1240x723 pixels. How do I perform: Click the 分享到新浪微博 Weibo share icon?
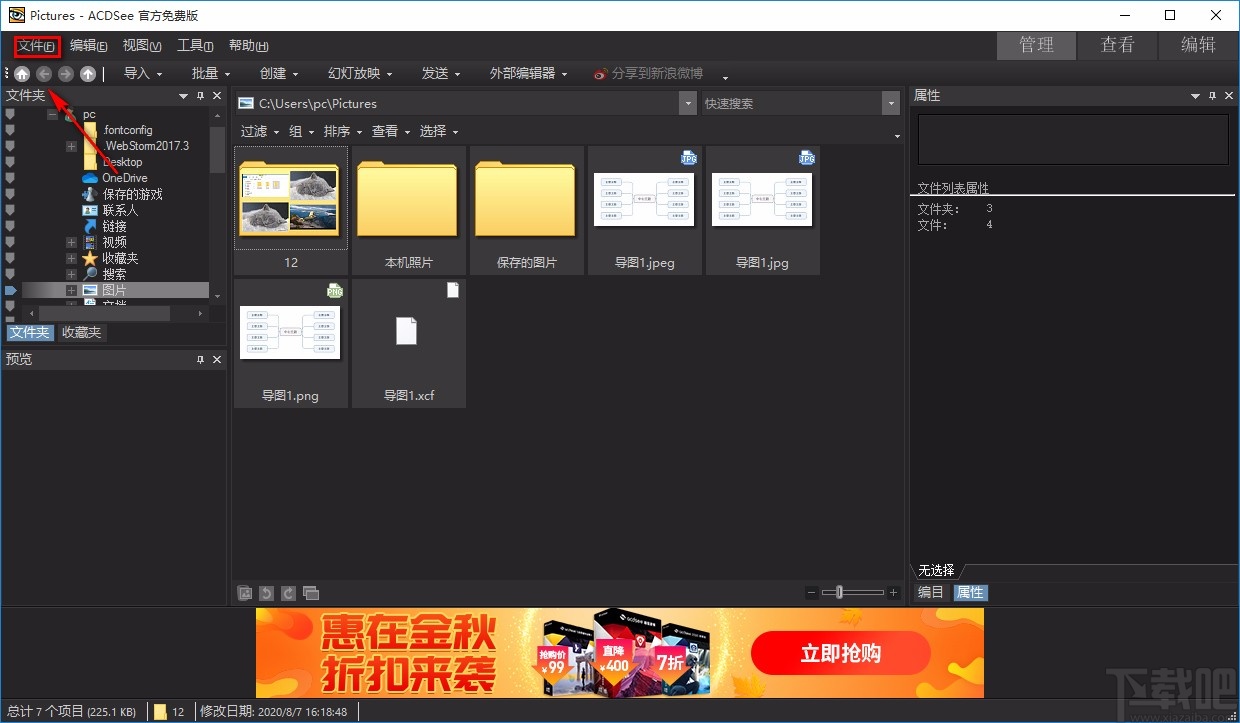pyautogui.click(x=601, y=73)
